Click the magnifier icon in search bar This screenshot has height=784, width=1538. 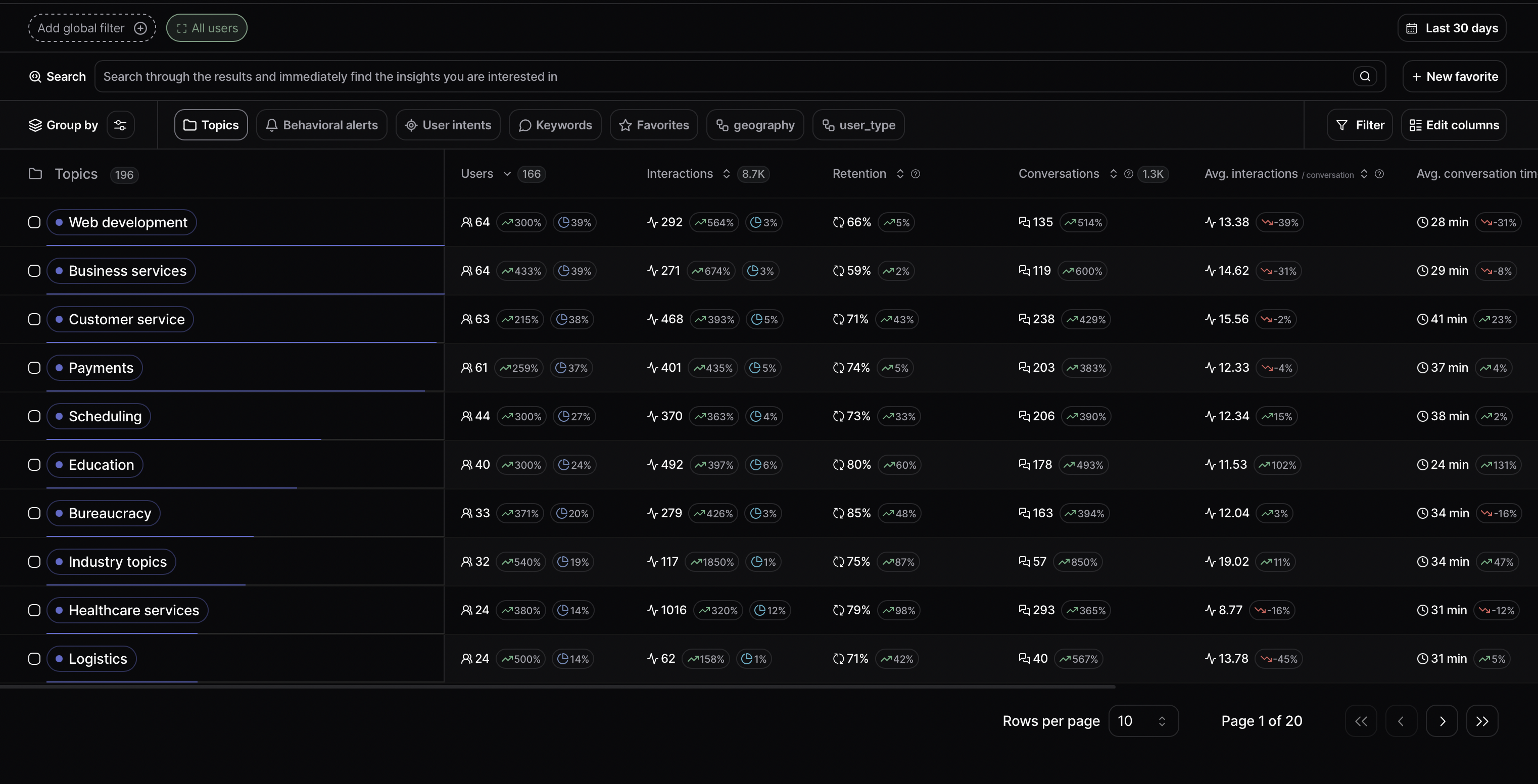1364,76
